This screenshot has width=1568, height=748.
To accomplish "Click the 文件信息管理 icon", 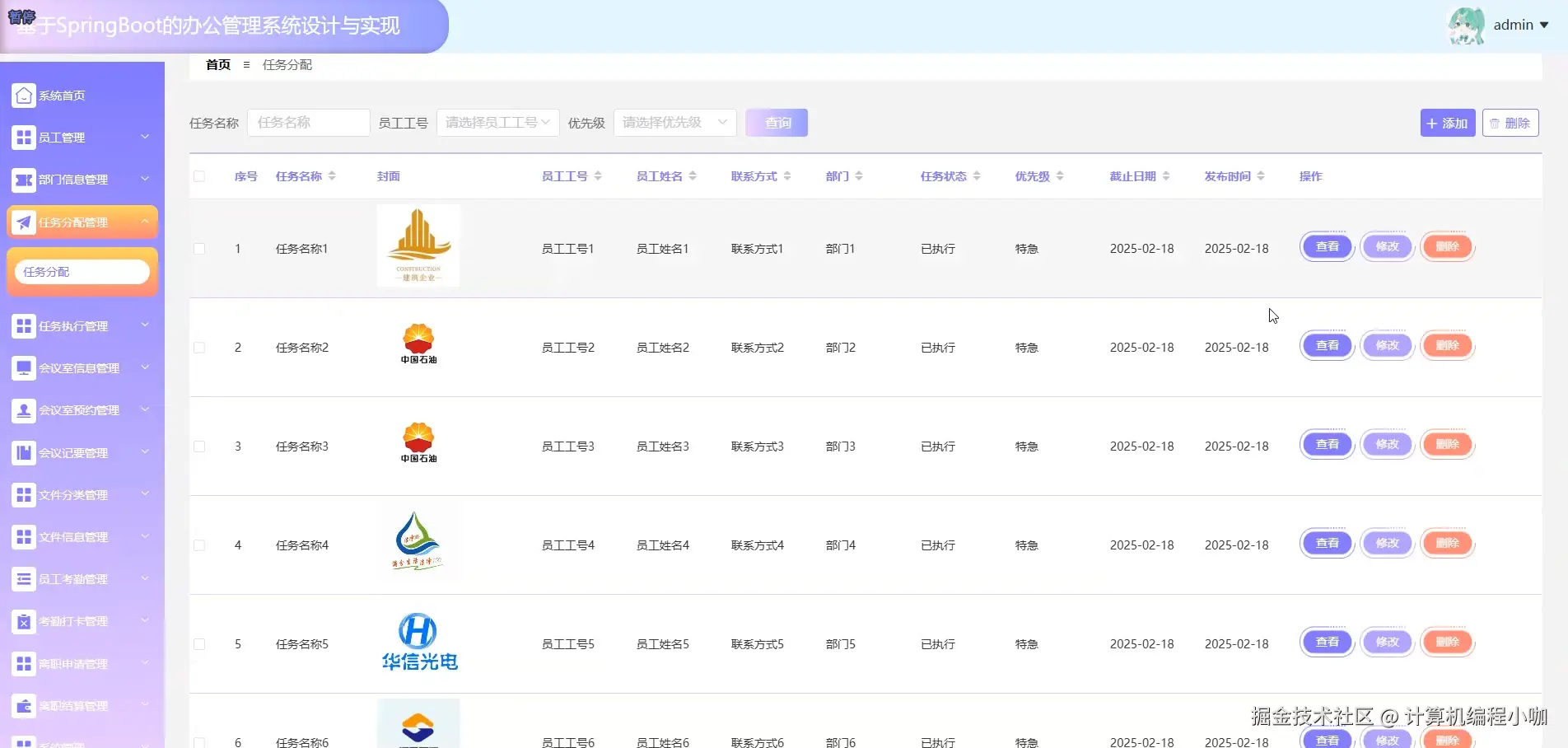I will 24,537.
